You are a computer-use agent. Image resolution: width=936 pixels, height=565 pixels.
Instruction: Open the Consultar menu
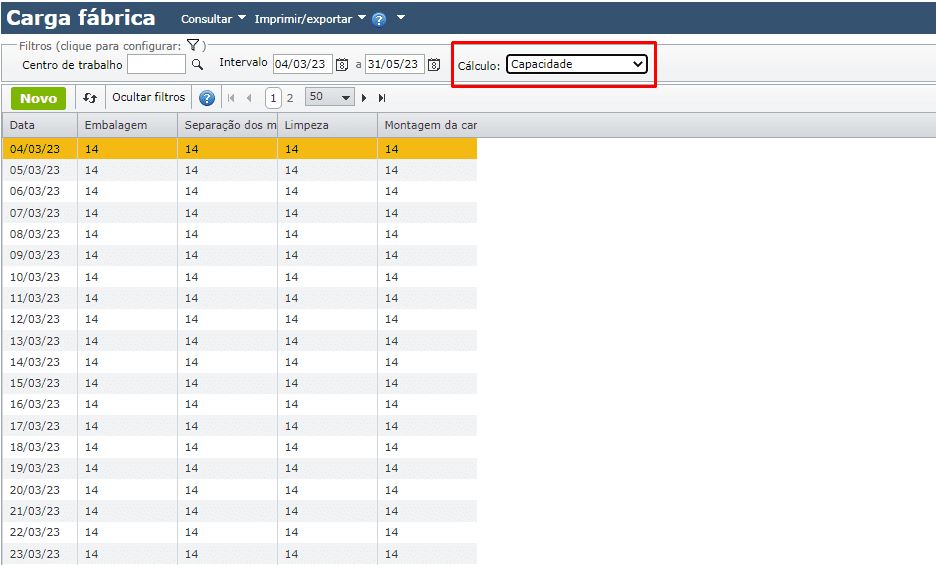212,19
